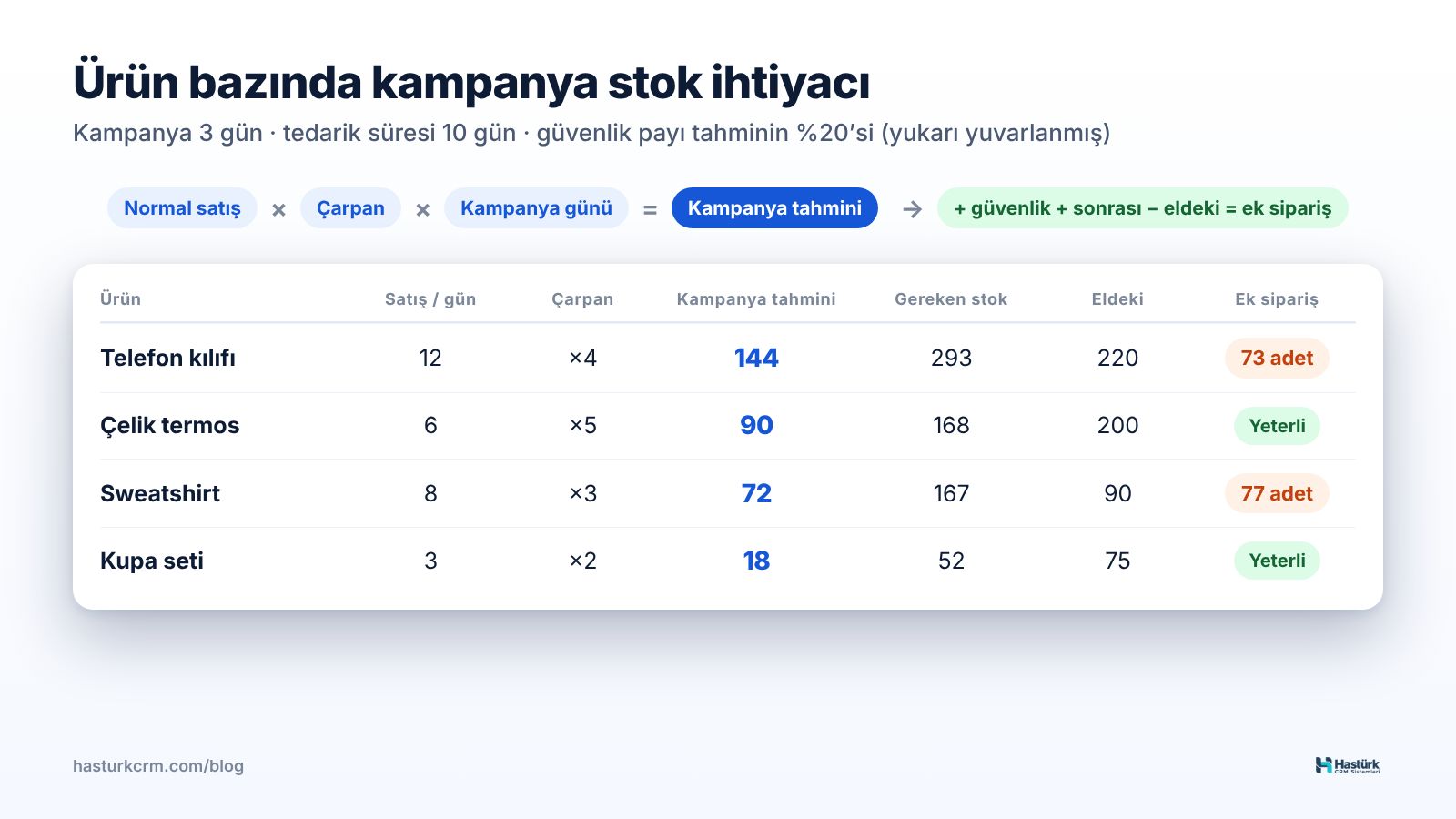Click the Gereken stok column header

coord(951,299)
